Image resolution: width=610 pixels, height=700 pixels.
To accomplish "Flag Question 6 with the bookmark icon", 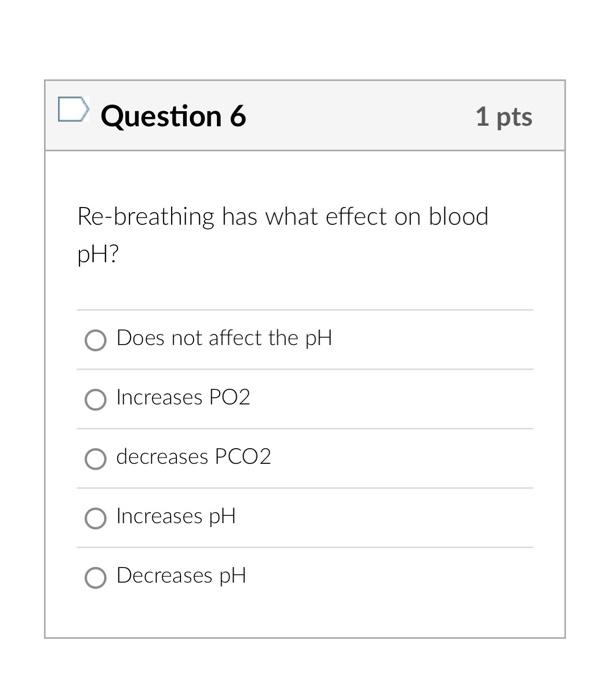I will (73, 109).
